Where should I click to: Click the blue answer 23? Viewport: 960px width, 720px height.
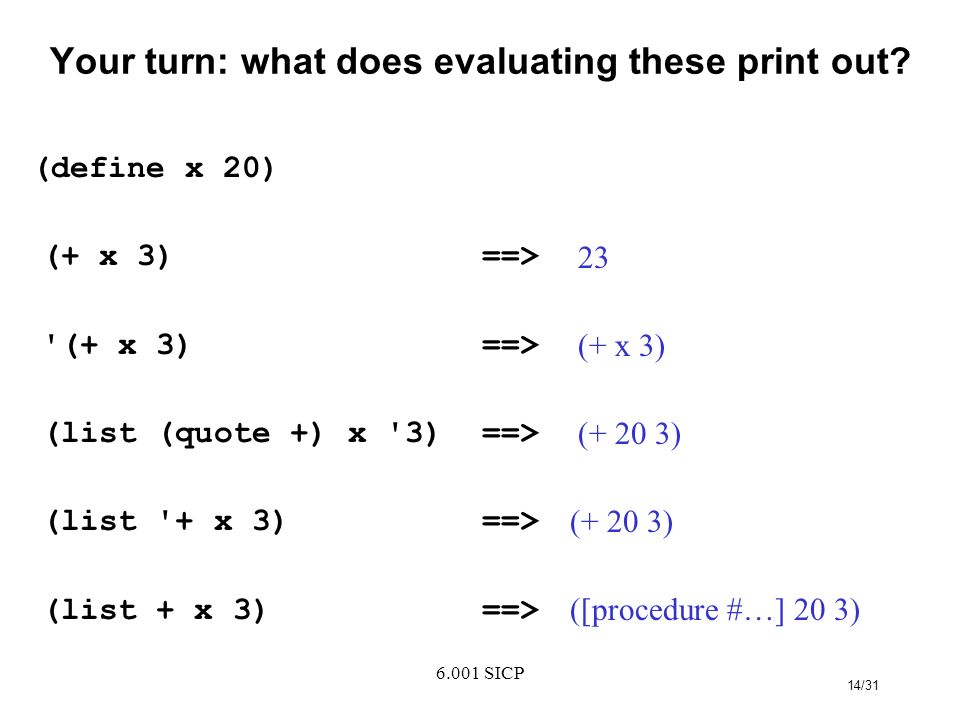click(593, 258)
